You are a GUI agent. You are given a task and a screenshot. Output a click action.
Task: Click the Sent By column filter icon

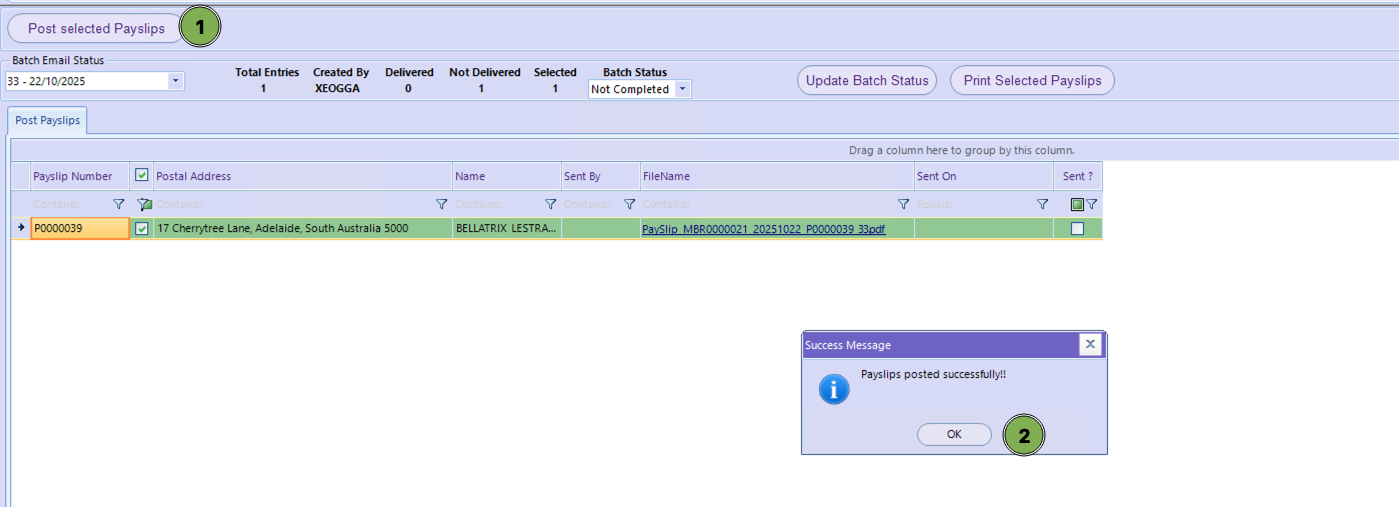point(629,204)
